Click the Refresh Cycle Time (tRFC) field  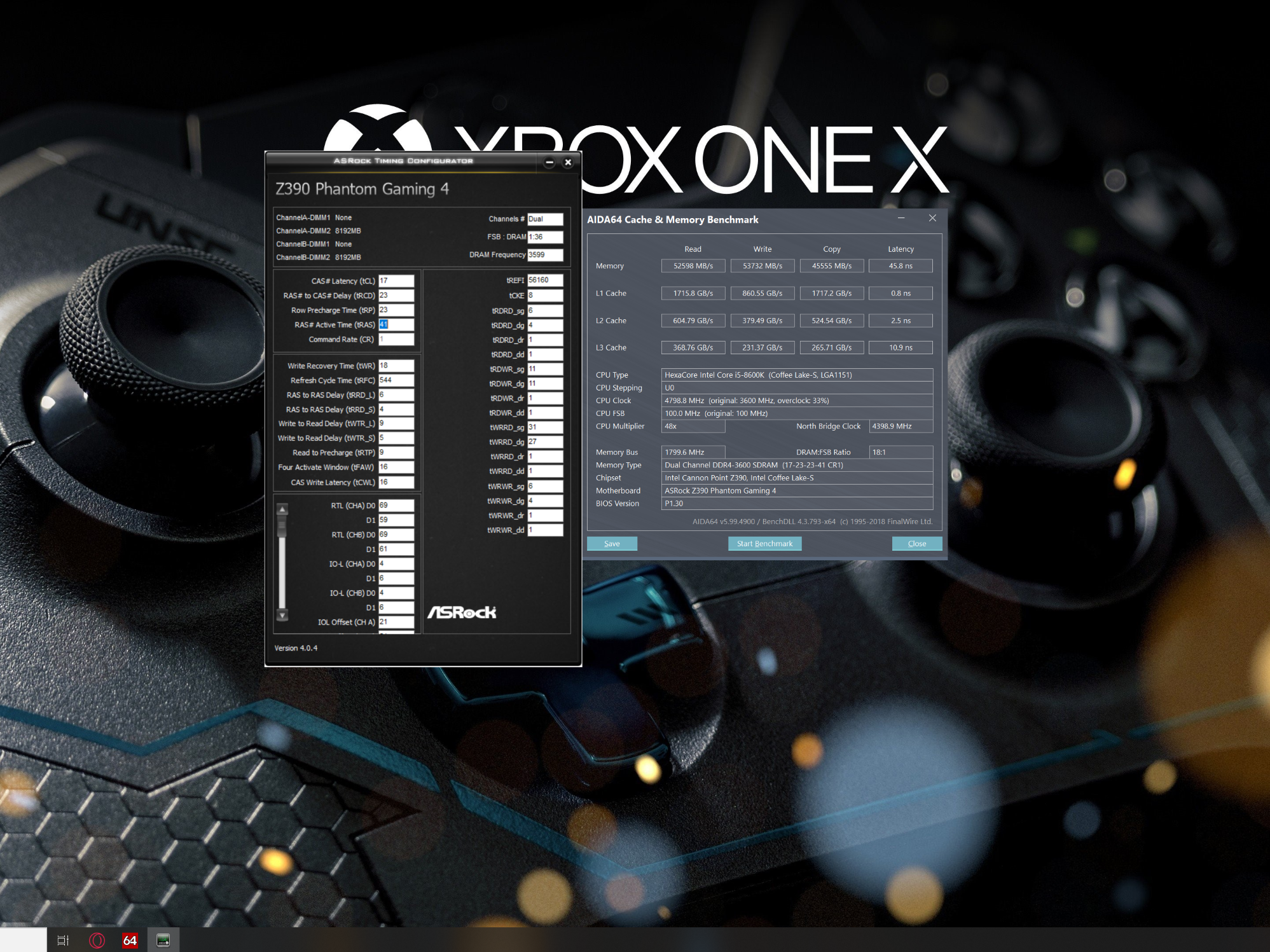tap(396, 380)
